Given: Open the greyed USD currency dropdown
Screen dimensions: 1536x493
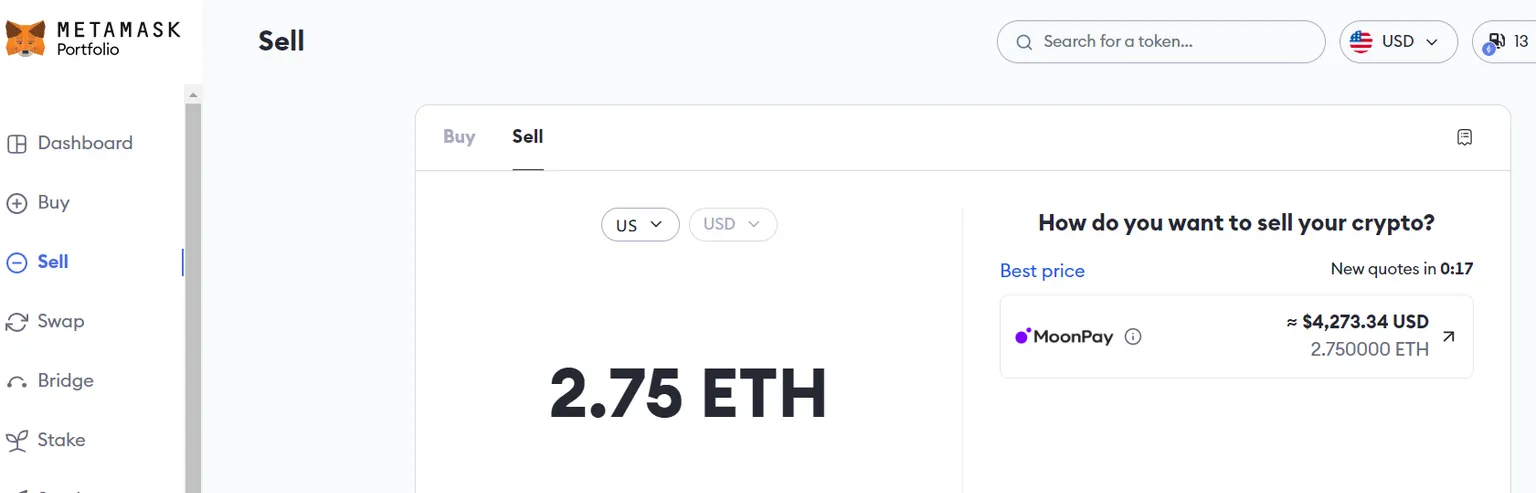Looking at the screenshot, I should point(733,225).
